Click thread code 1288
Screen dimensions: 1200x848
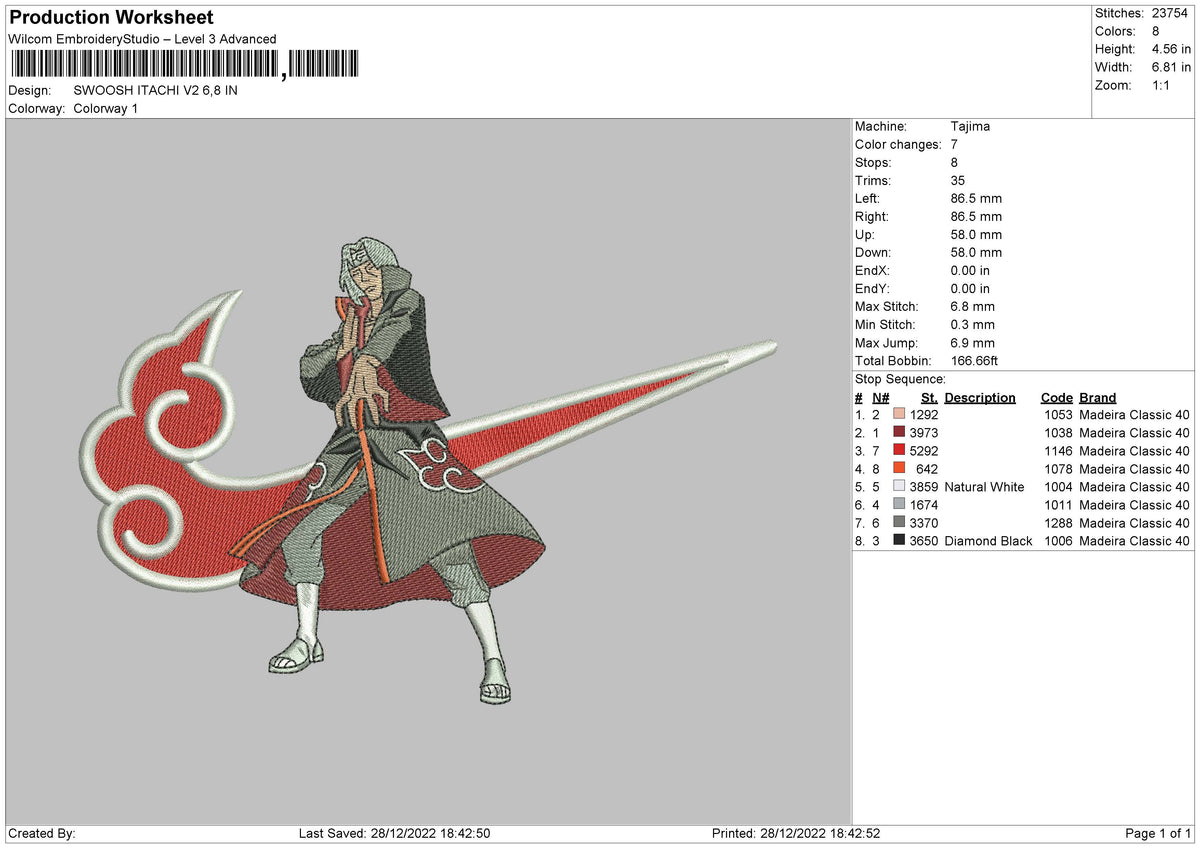point(1057,523)
